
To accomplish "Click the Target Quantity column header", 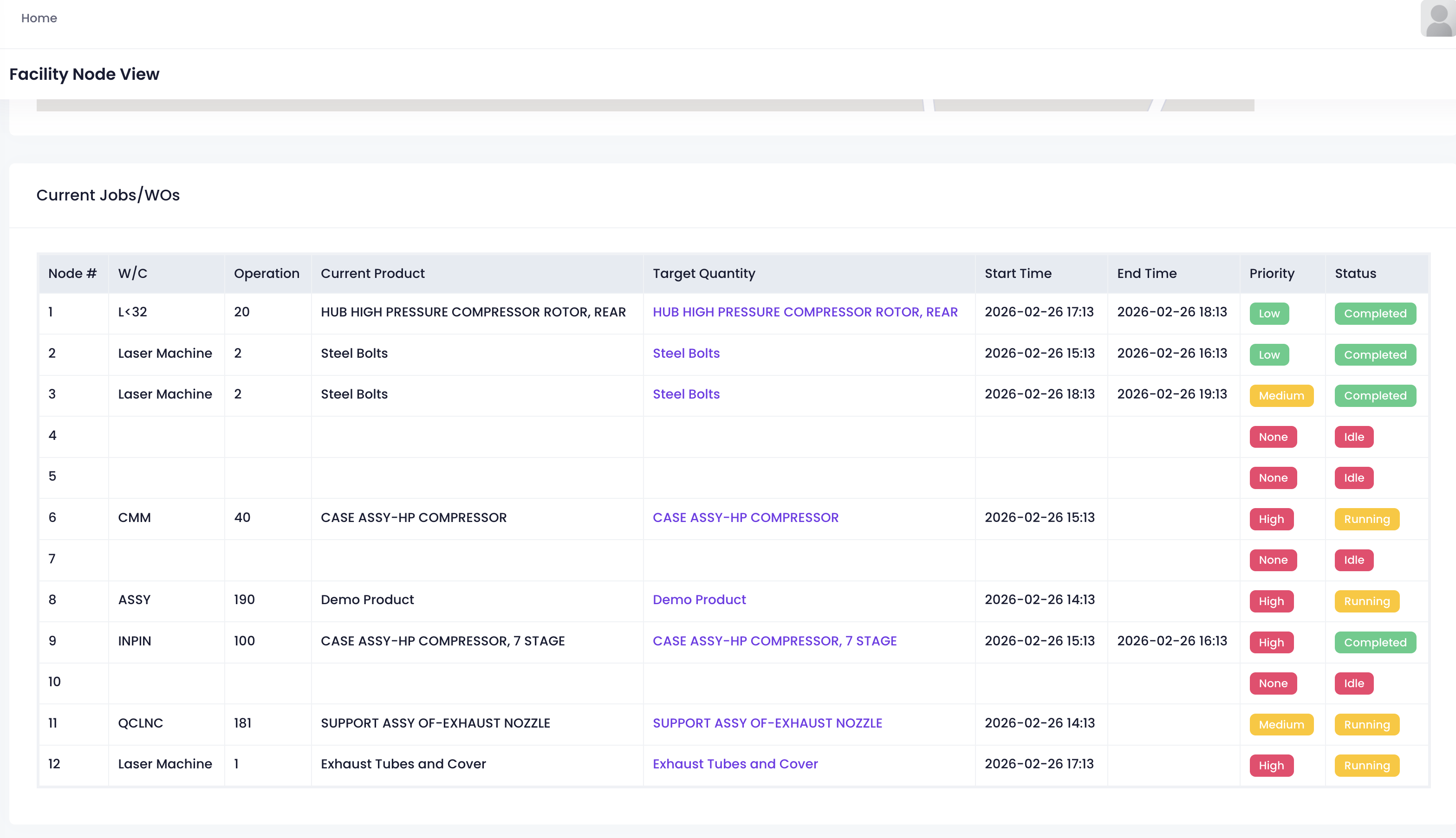I will (703, 273).
